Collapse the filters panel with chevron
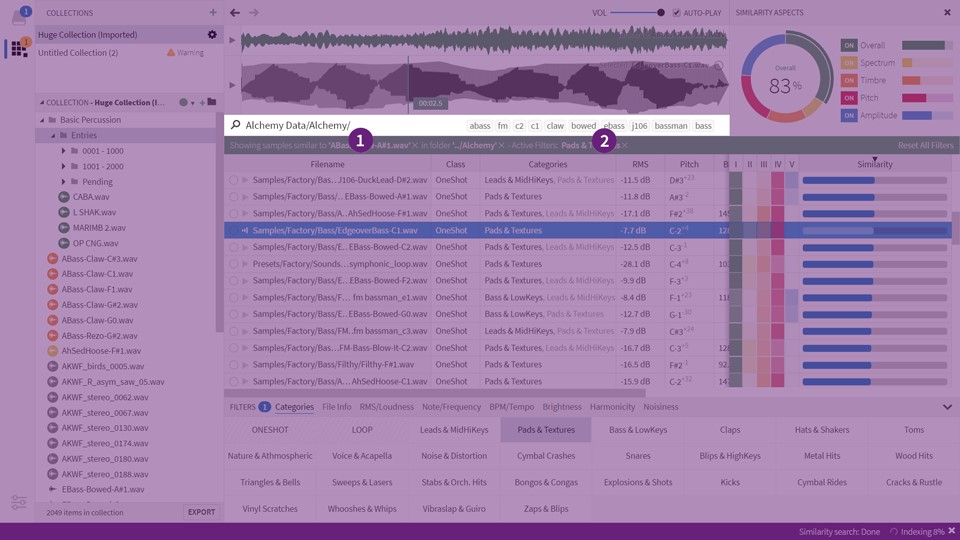Screen dimensions: 960x540 pos(947,407)
